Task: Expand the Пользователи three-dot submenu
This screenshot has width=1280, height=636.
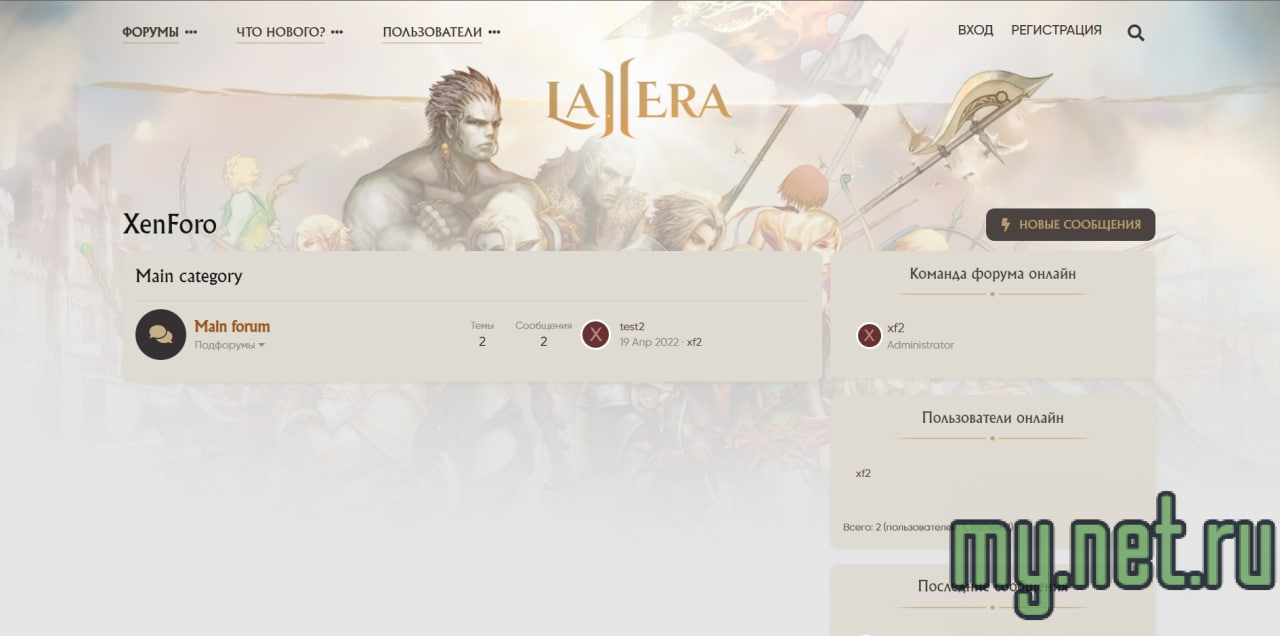Action: [x=494, y=32]
